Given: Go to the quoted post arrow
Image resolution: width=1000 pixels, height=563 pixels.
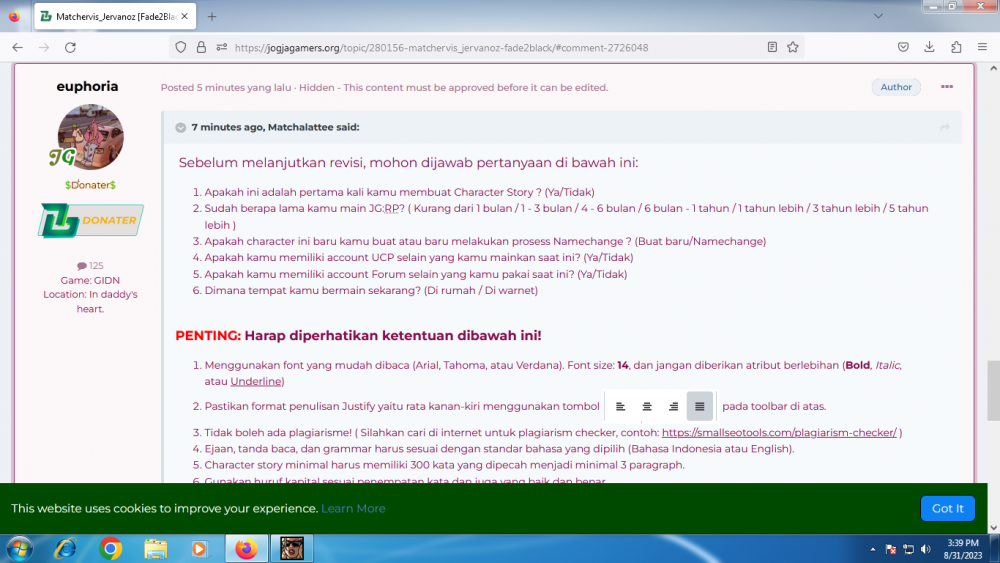Looking at the screenshot, I should (x=945, y=128).
